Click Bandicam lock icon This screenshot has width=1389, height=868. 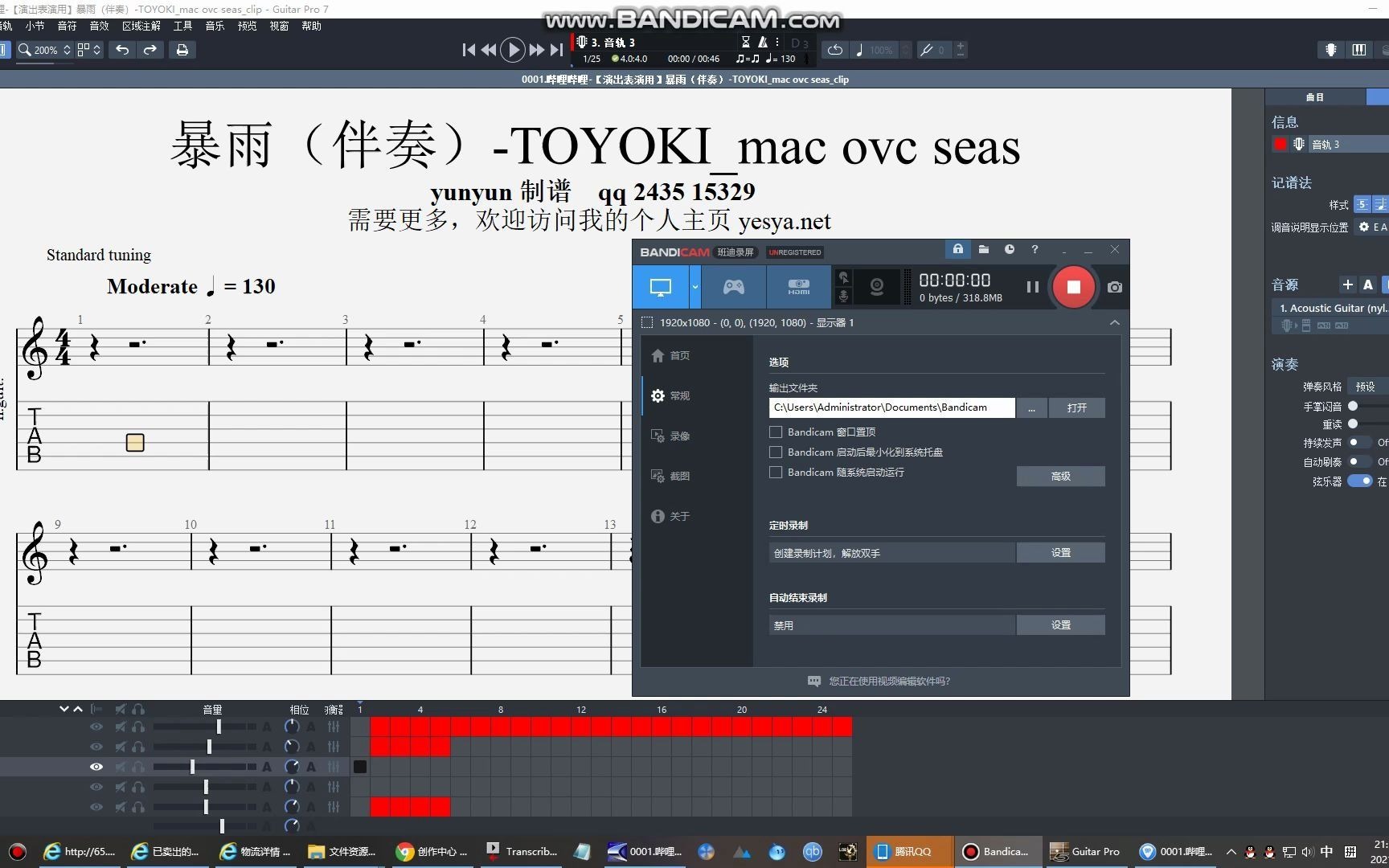(x=957, y=250)
